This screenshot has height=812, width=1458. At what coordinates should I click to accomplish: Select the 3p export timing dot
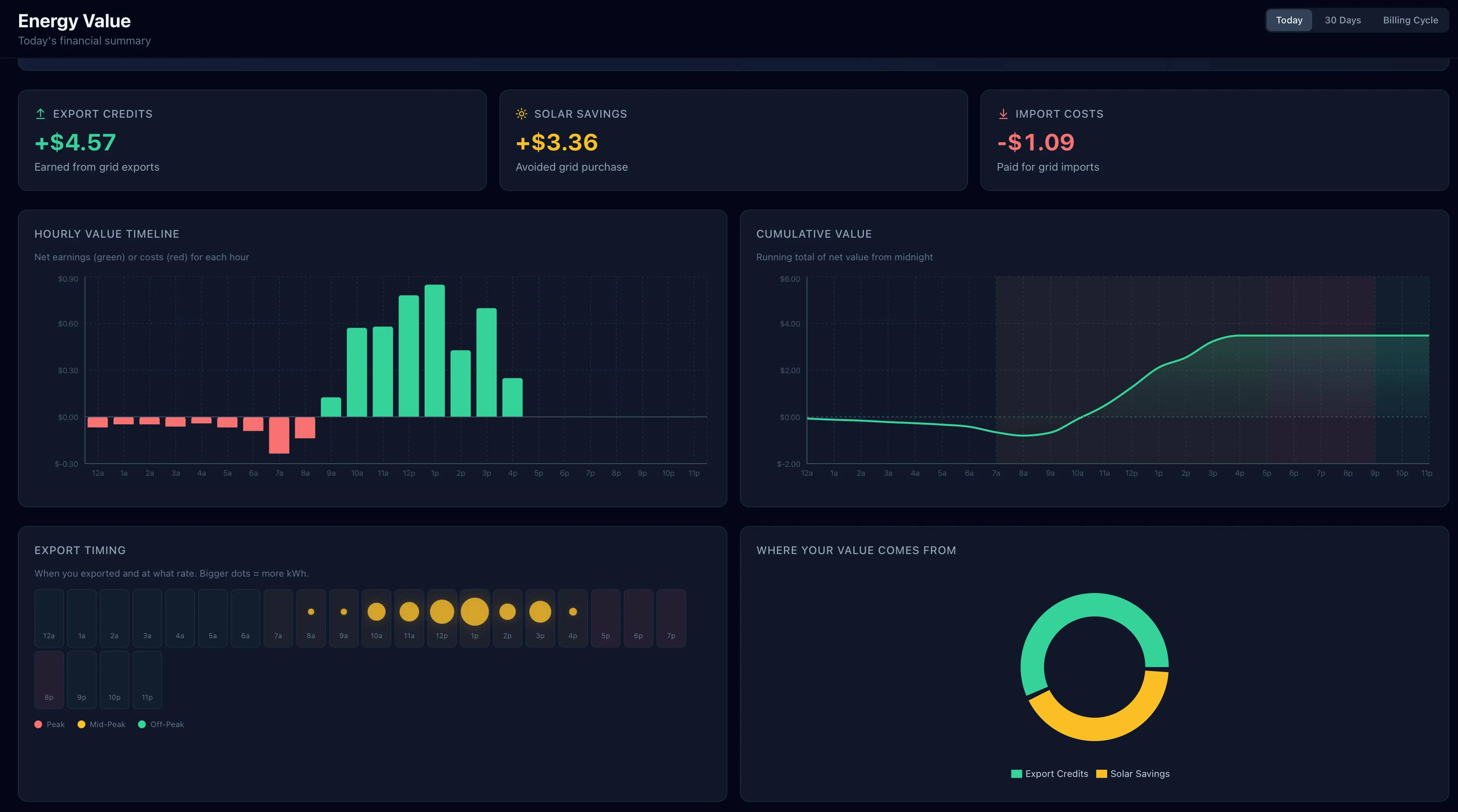(x=540, y=612)
